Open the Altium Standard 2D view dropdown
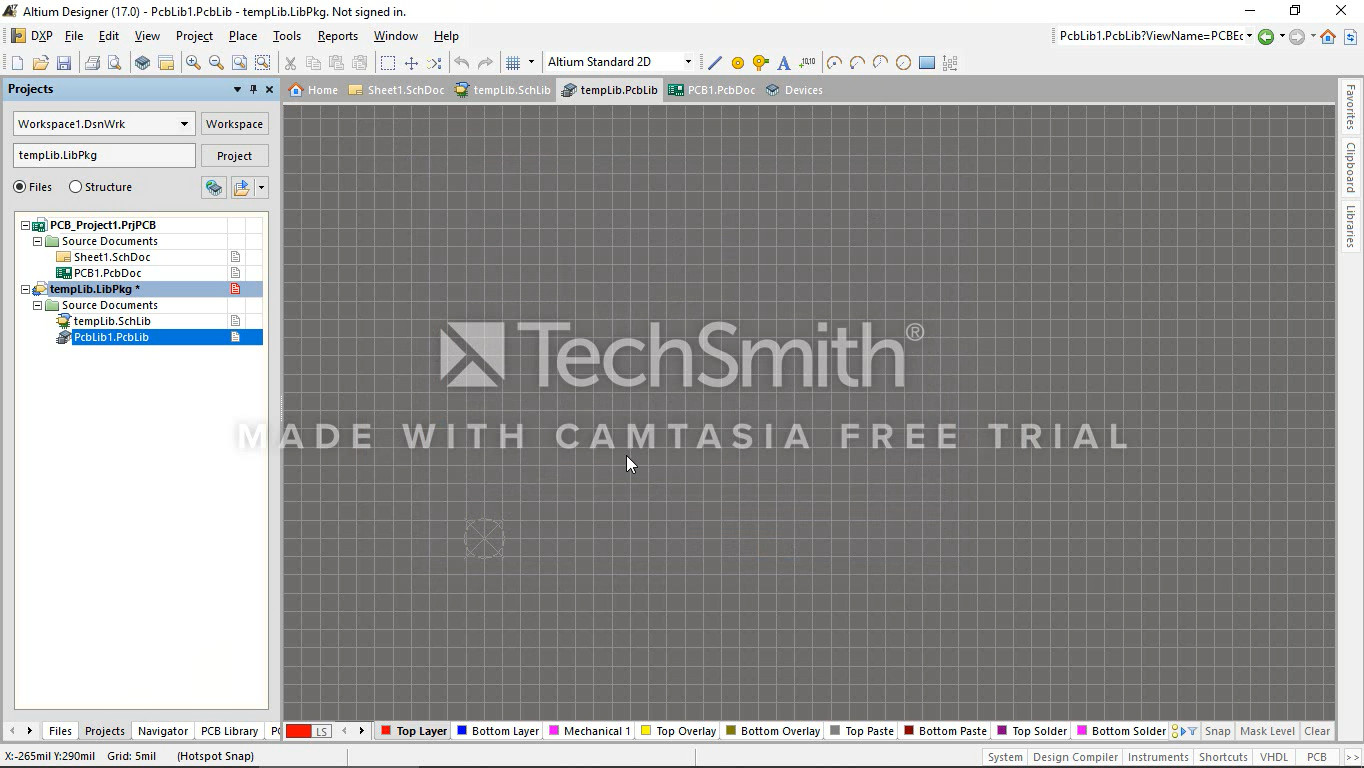 click(688, 62)
